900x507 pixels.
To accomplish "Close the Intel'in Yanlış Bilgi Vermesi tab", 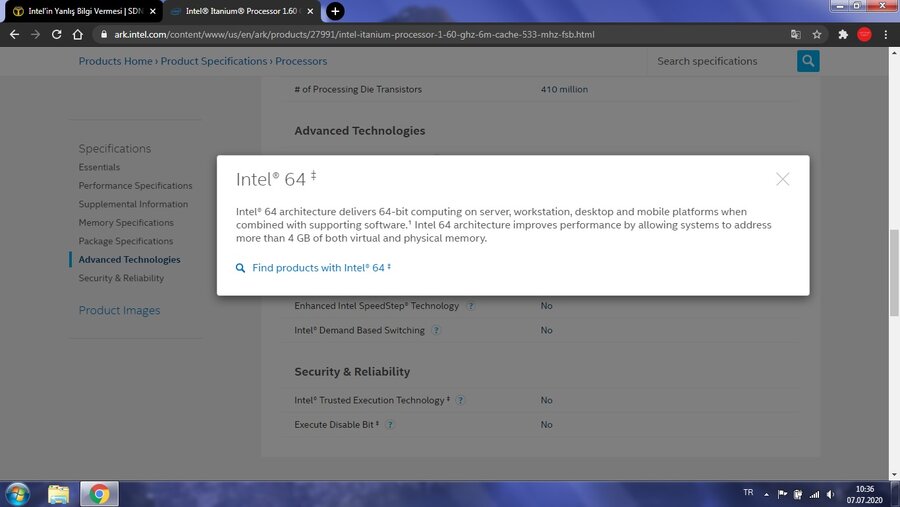I will coord(153,11).
